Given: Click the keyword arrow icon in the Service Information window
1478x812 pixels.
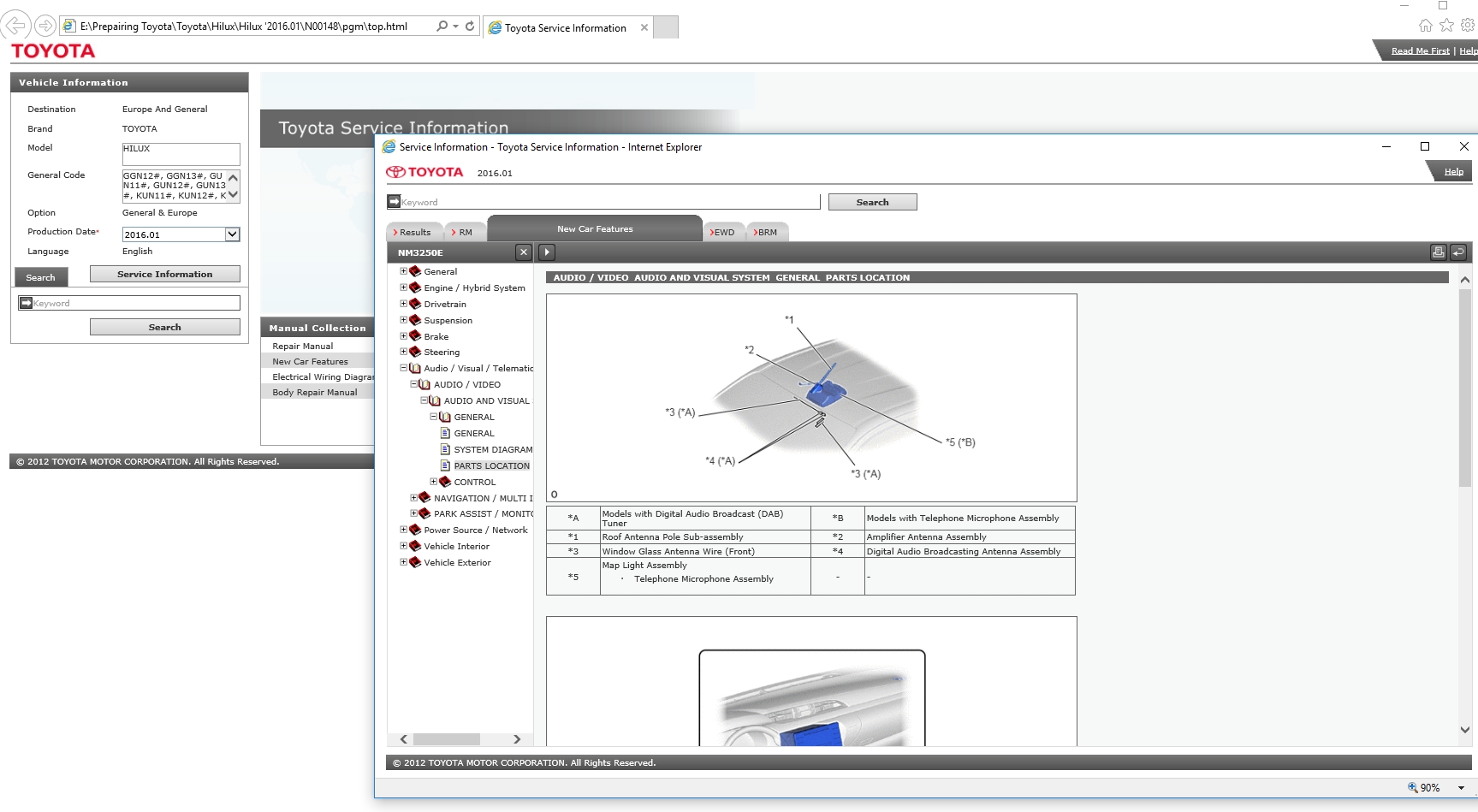Looking at the screenshot, I should point(394,202).
